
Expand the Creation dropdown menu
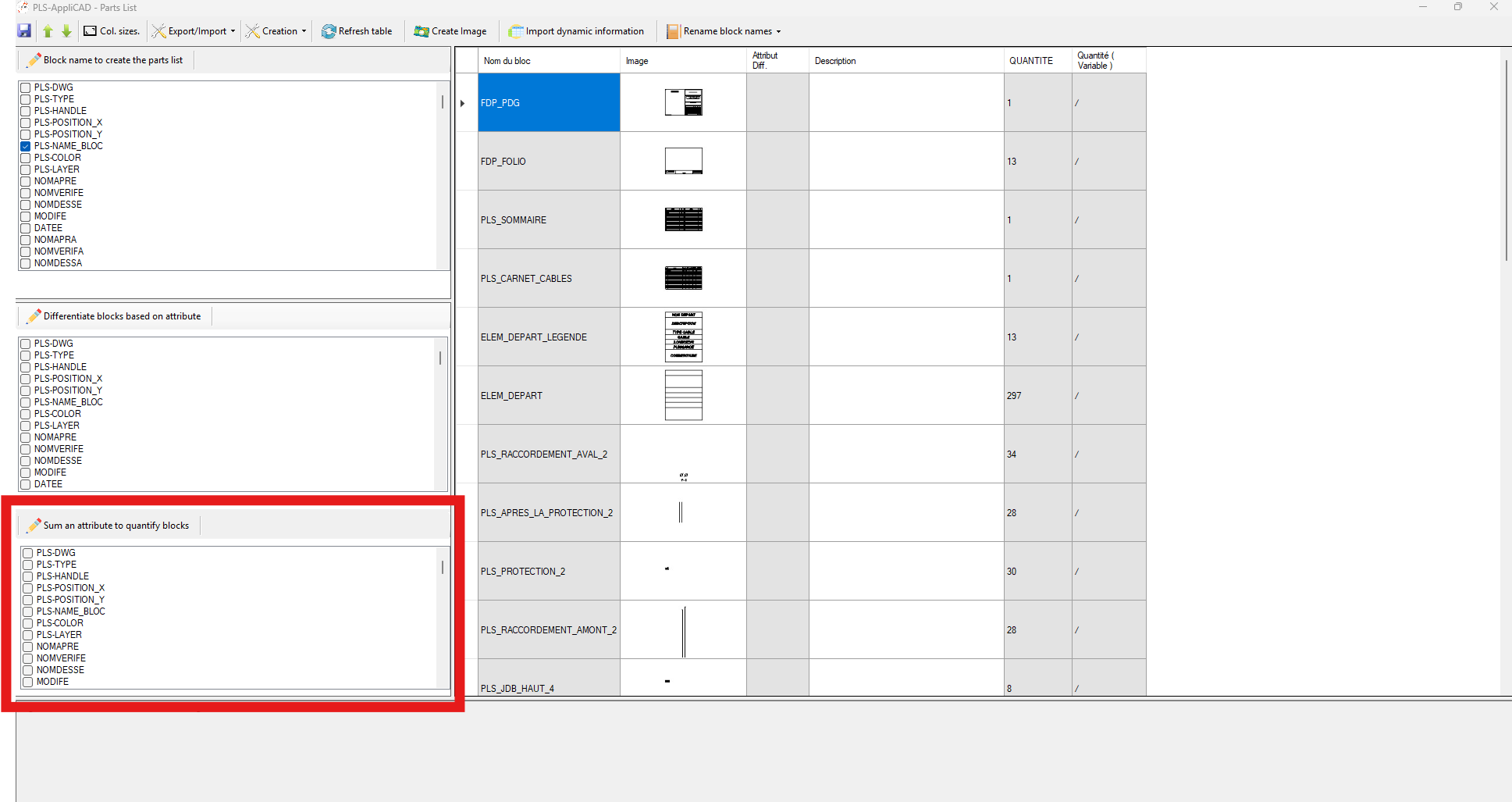point(304,31)
